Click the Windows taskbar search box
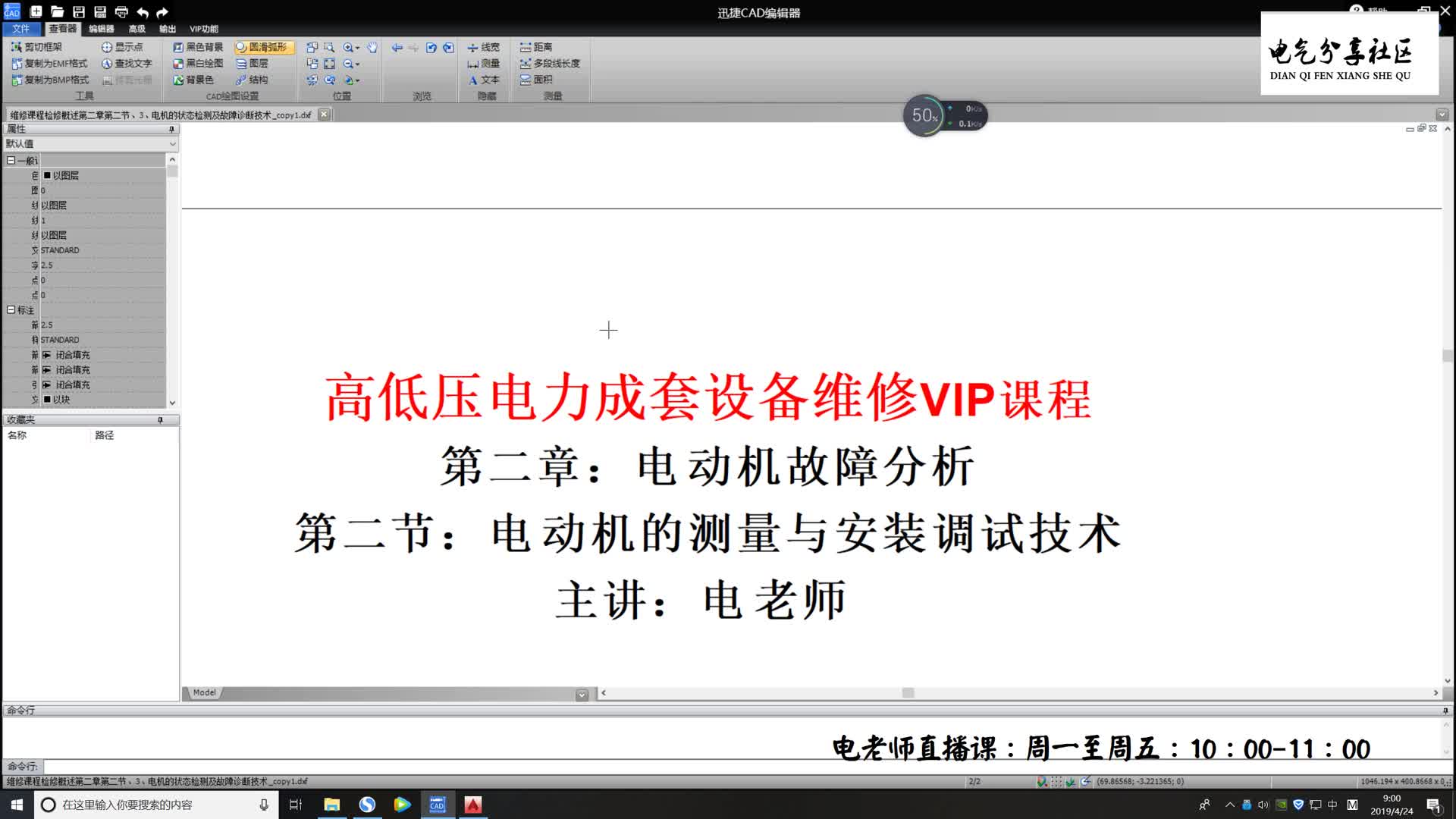1456x819 pixels. [158, 805]
